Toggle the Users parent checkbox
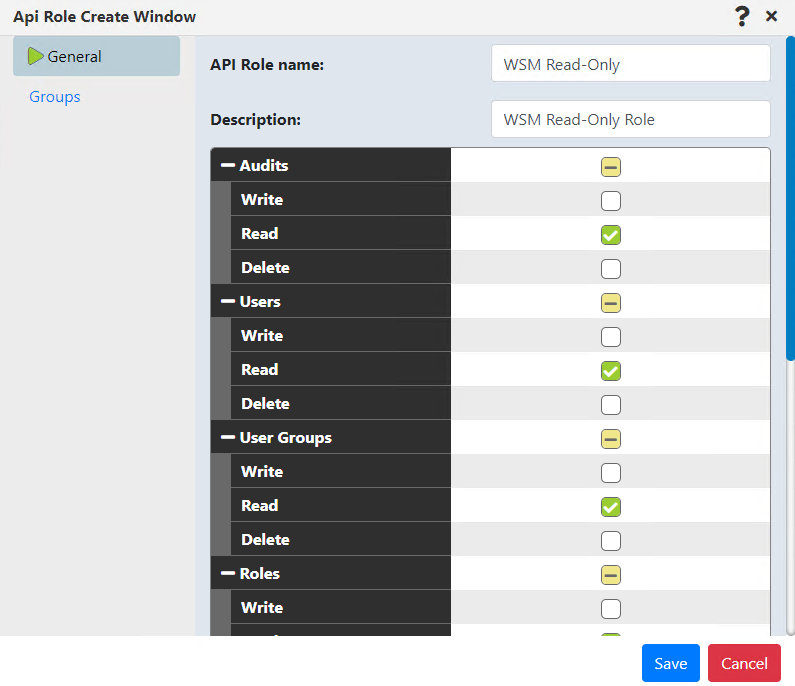Viewport: 795px width, 686px height. [x=610, y=303]
